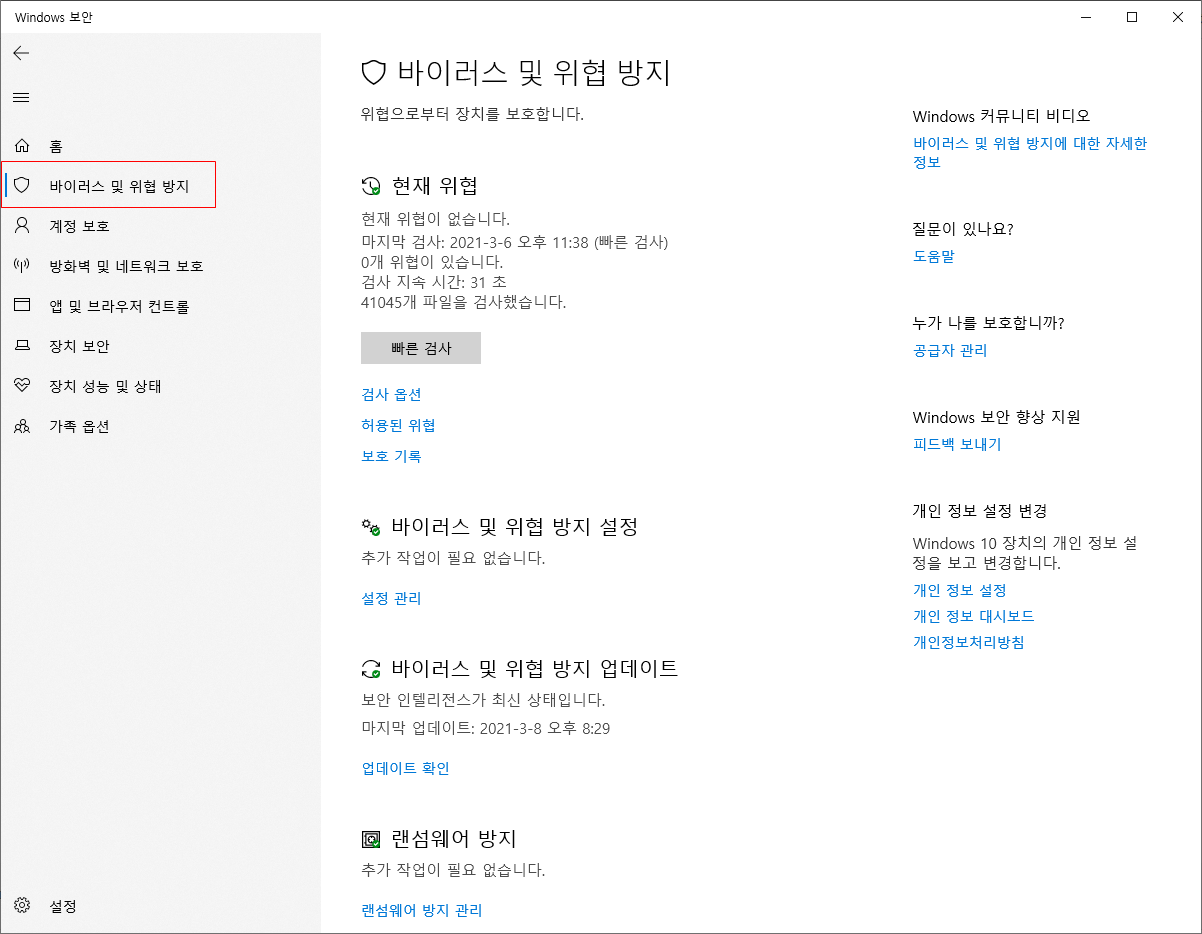Start a scan with 빠른 검사 button

[x=421, y=348]
